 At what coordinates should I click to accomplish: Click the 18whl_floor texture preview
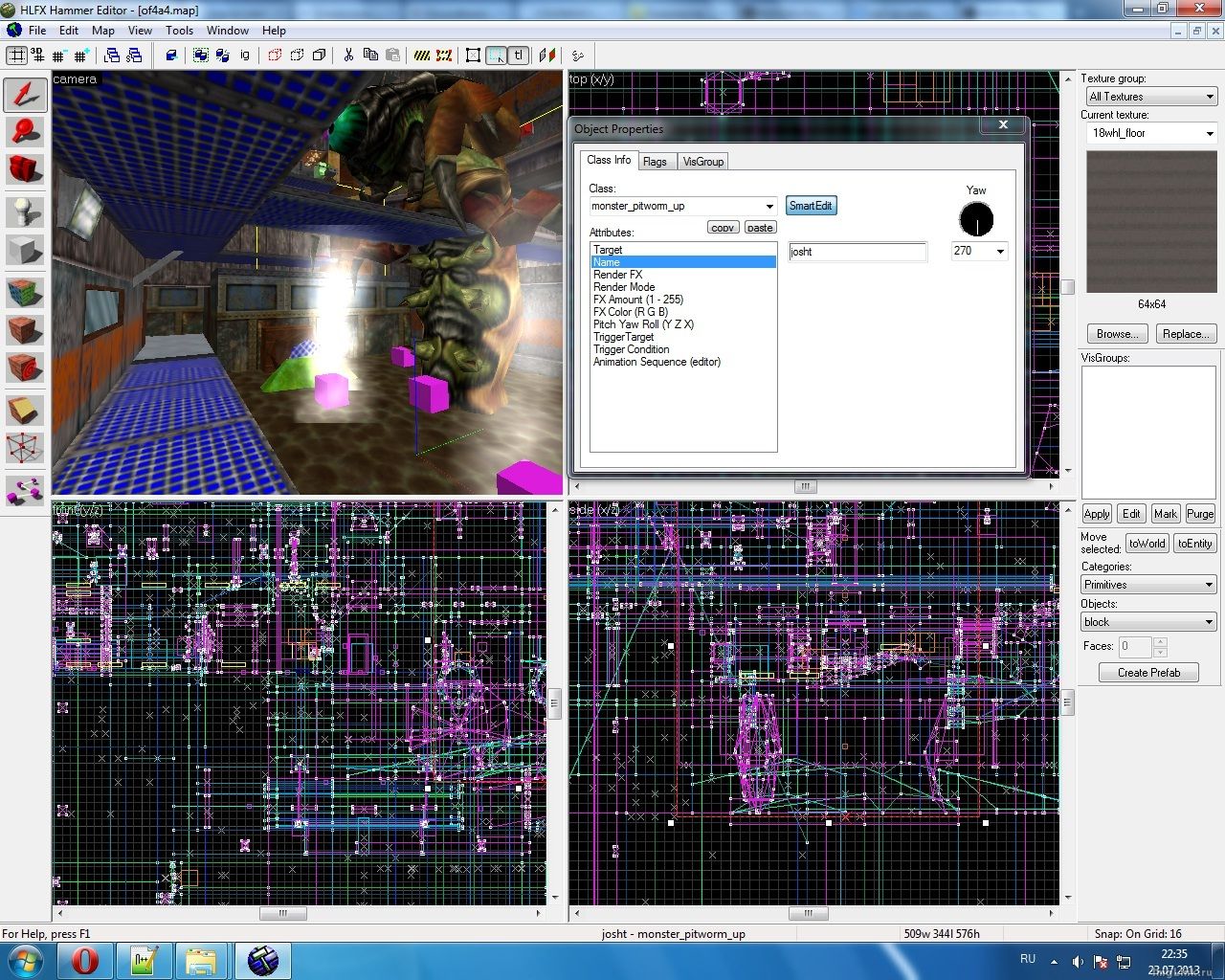(1151, 222)
